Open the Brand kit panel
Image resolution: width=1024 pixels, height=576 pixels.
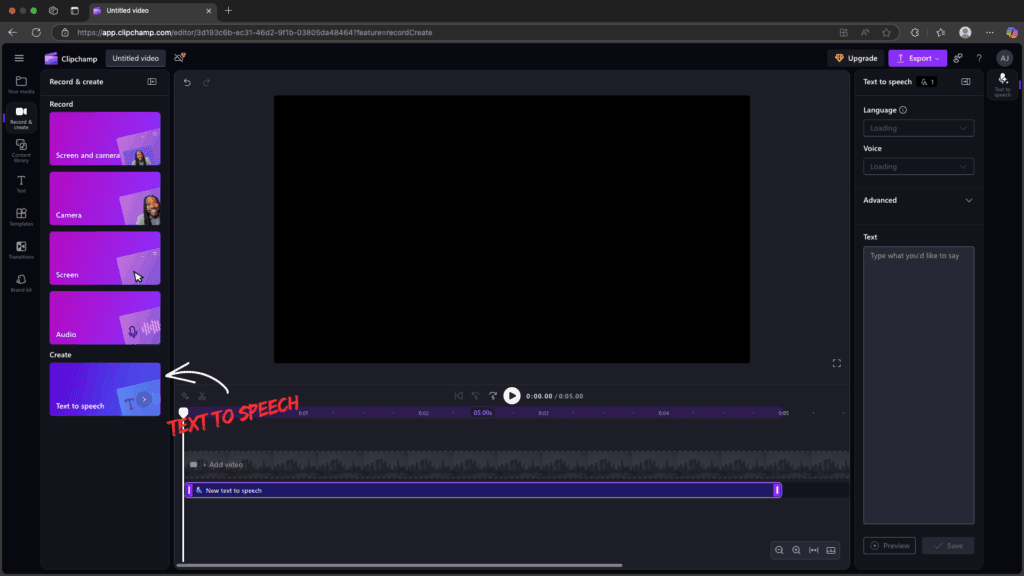tap(20, 284)
